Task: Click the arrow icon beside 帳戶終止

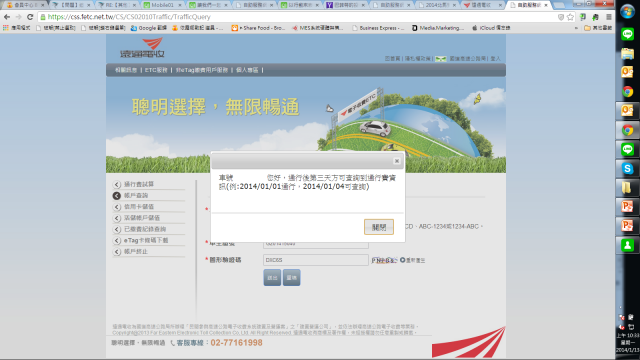Action: tap(117, 252)
